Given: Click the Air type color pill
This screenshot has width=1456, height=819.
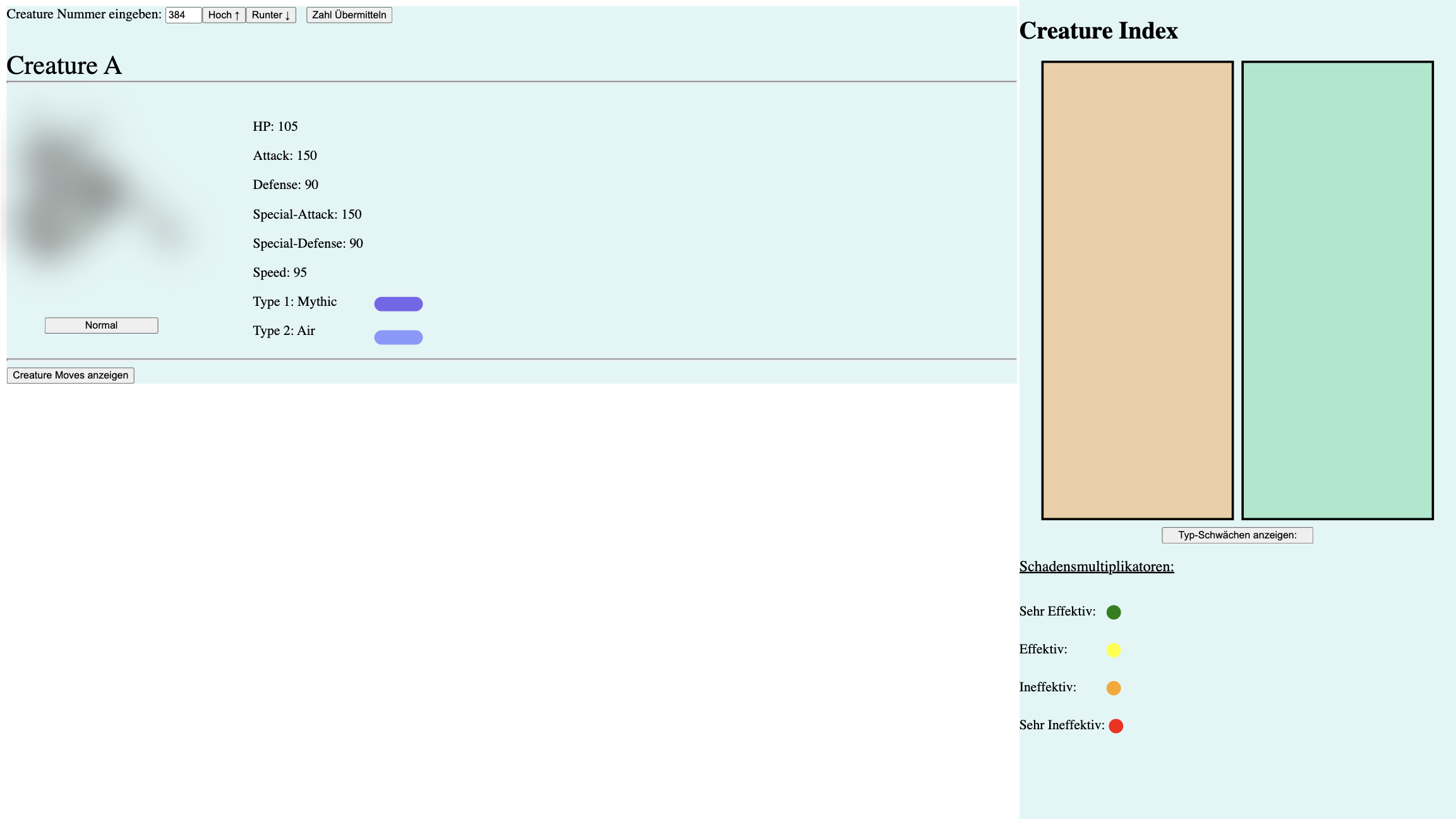Looking at the screenshot, I should click(x=399, y=337).
